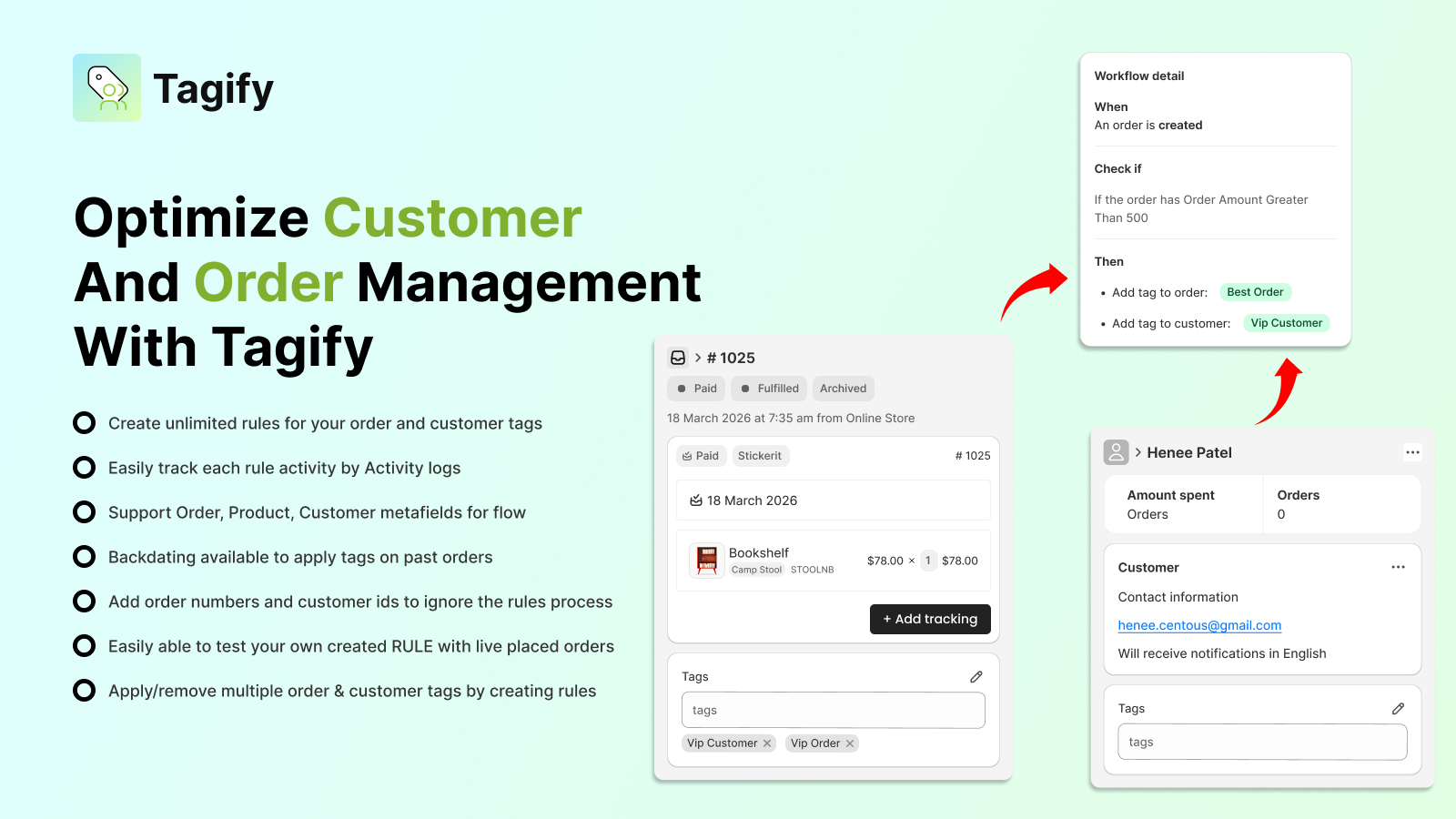This screenshot has height=819, width=1456.
Task: Remove the Vip Order tag with its x
Action: click(x=850, y=743)
